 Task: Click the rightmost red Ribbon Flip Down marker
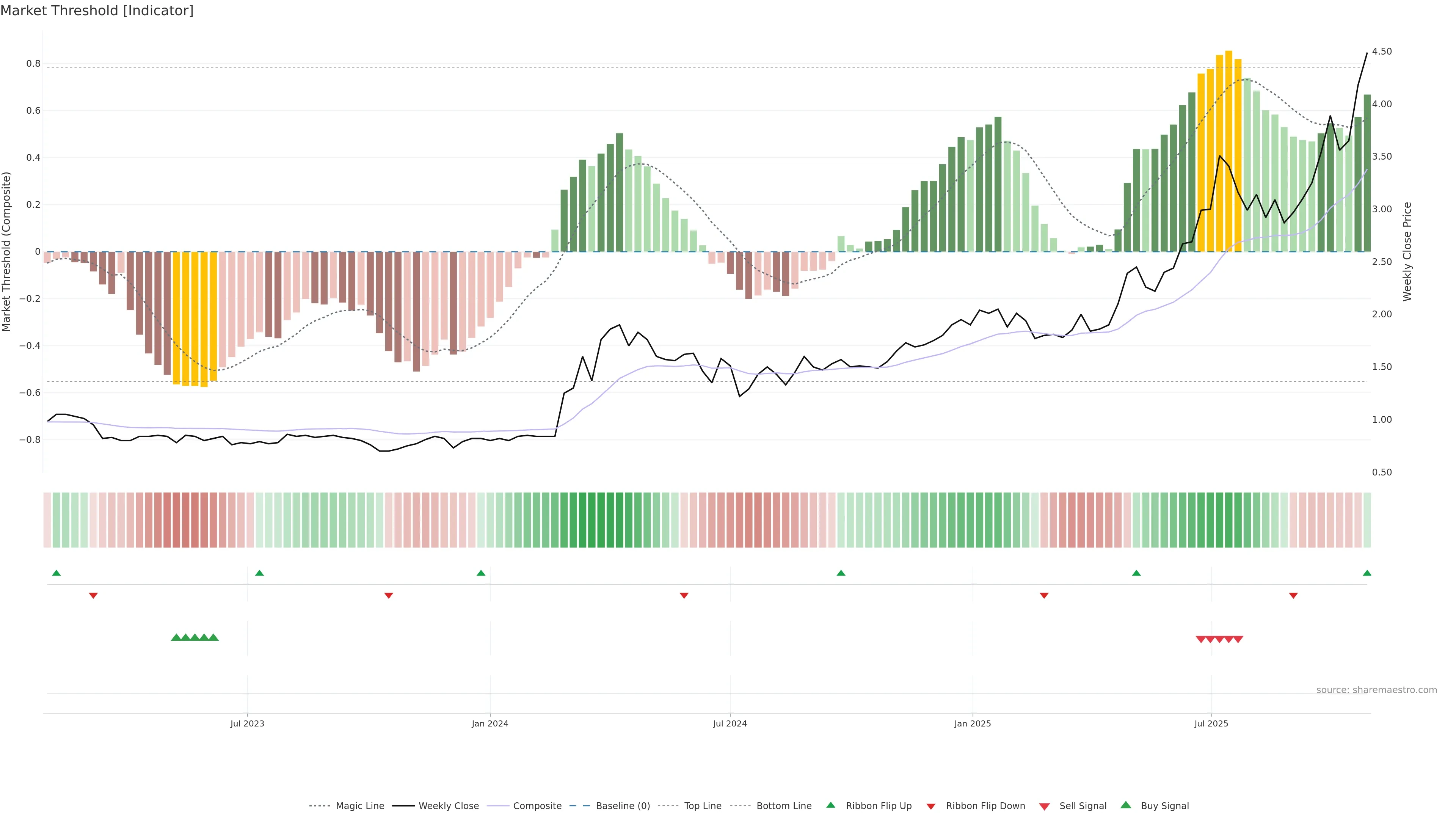[1293, 595]
